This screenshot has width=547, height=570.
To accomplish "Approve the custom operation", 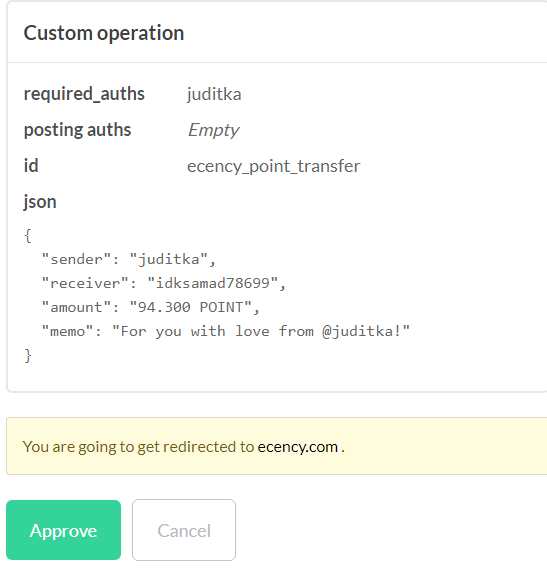I will pyautogui.click(x=63, y=530).
